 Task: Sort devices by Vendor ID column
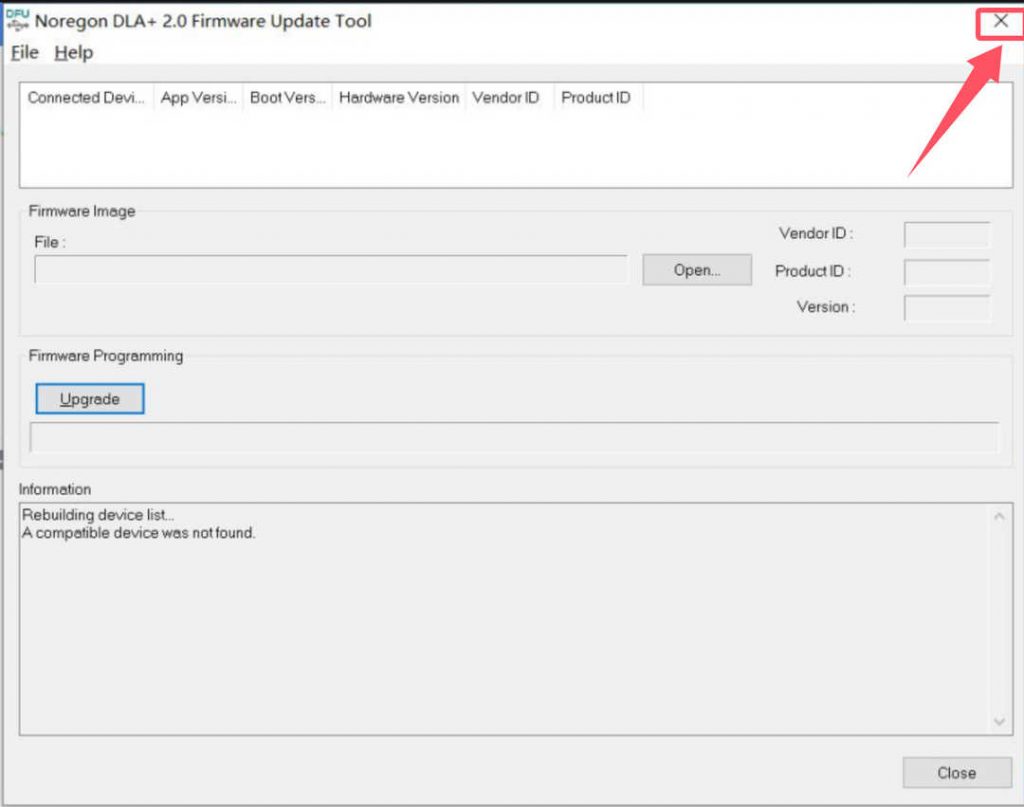[x=508, y=97]
